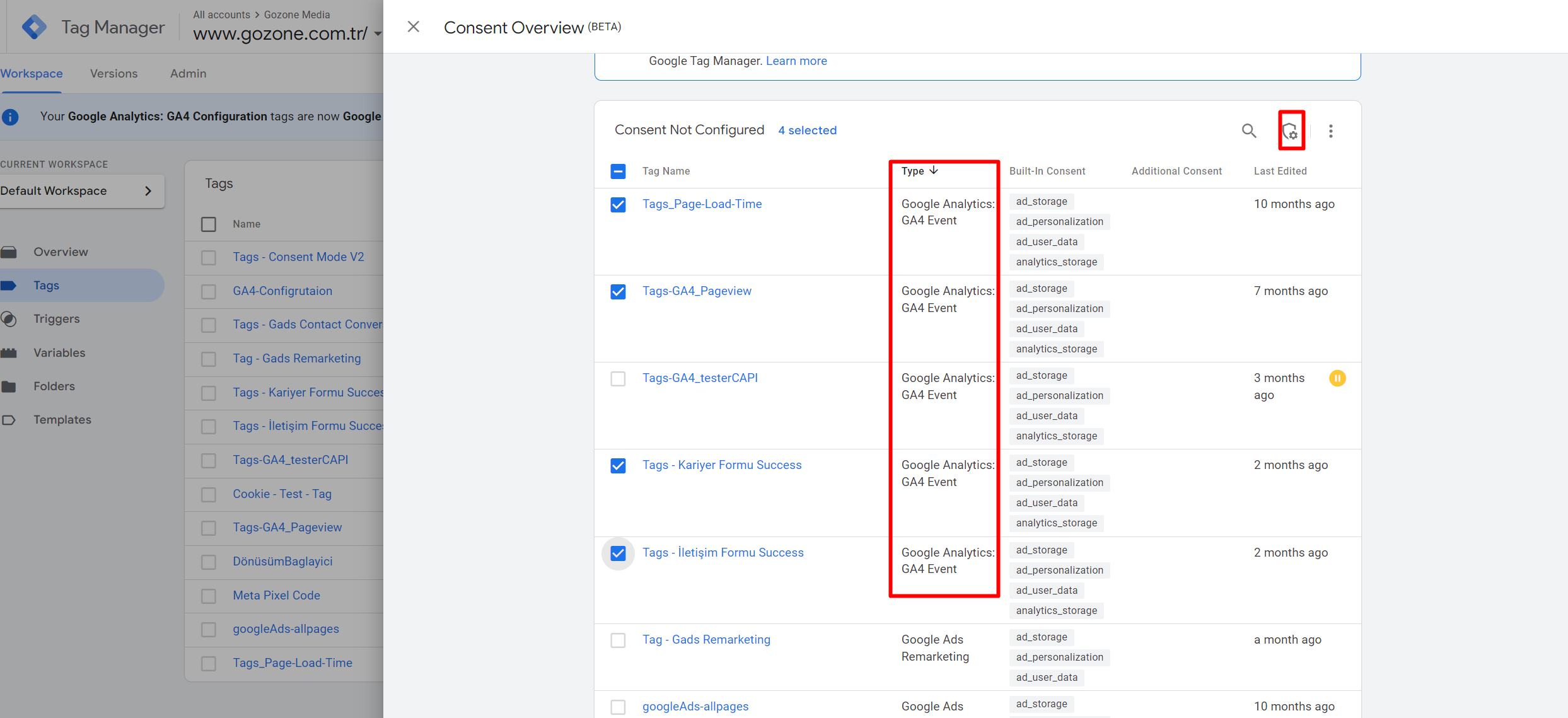Click the search magnifier icon
The image size is (1568, 718).
[1248, 130]
